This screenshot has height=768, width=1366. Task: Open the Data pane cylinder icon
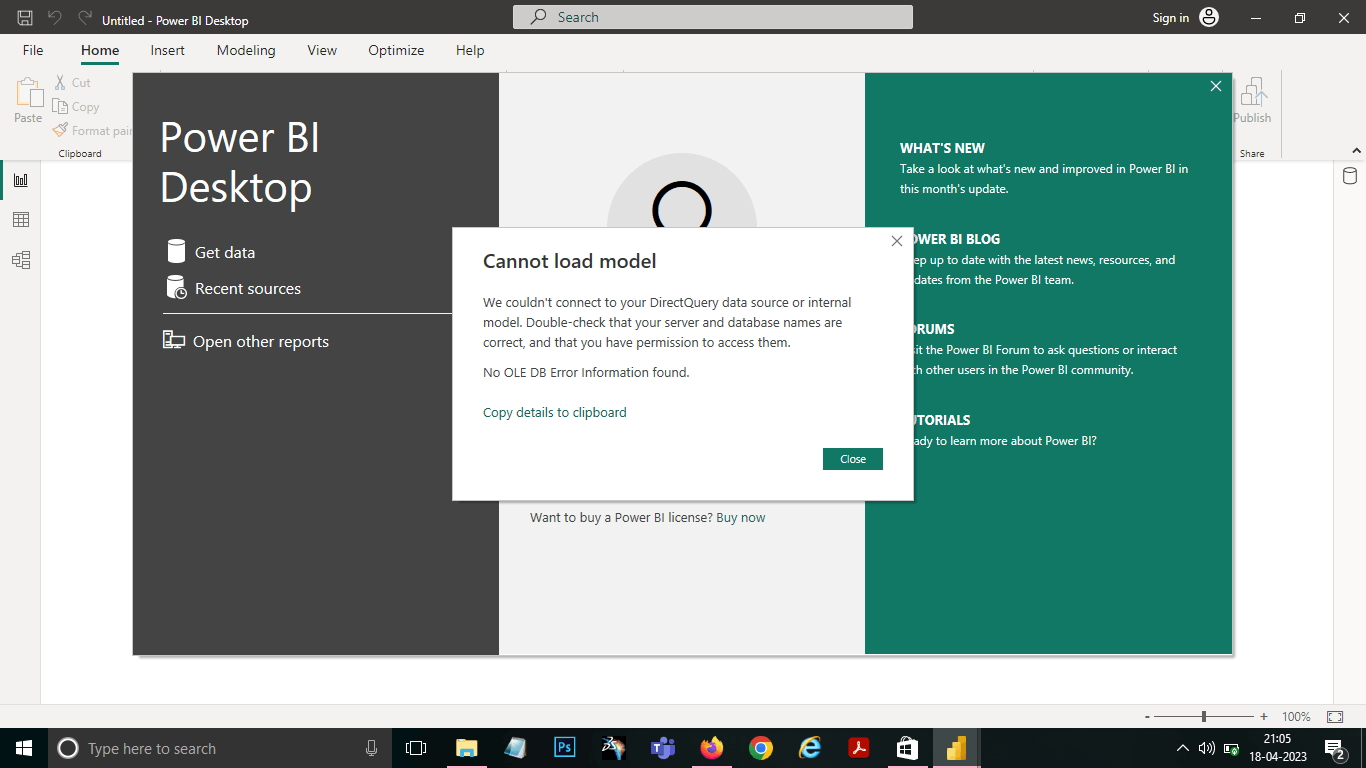[1350, 177]
